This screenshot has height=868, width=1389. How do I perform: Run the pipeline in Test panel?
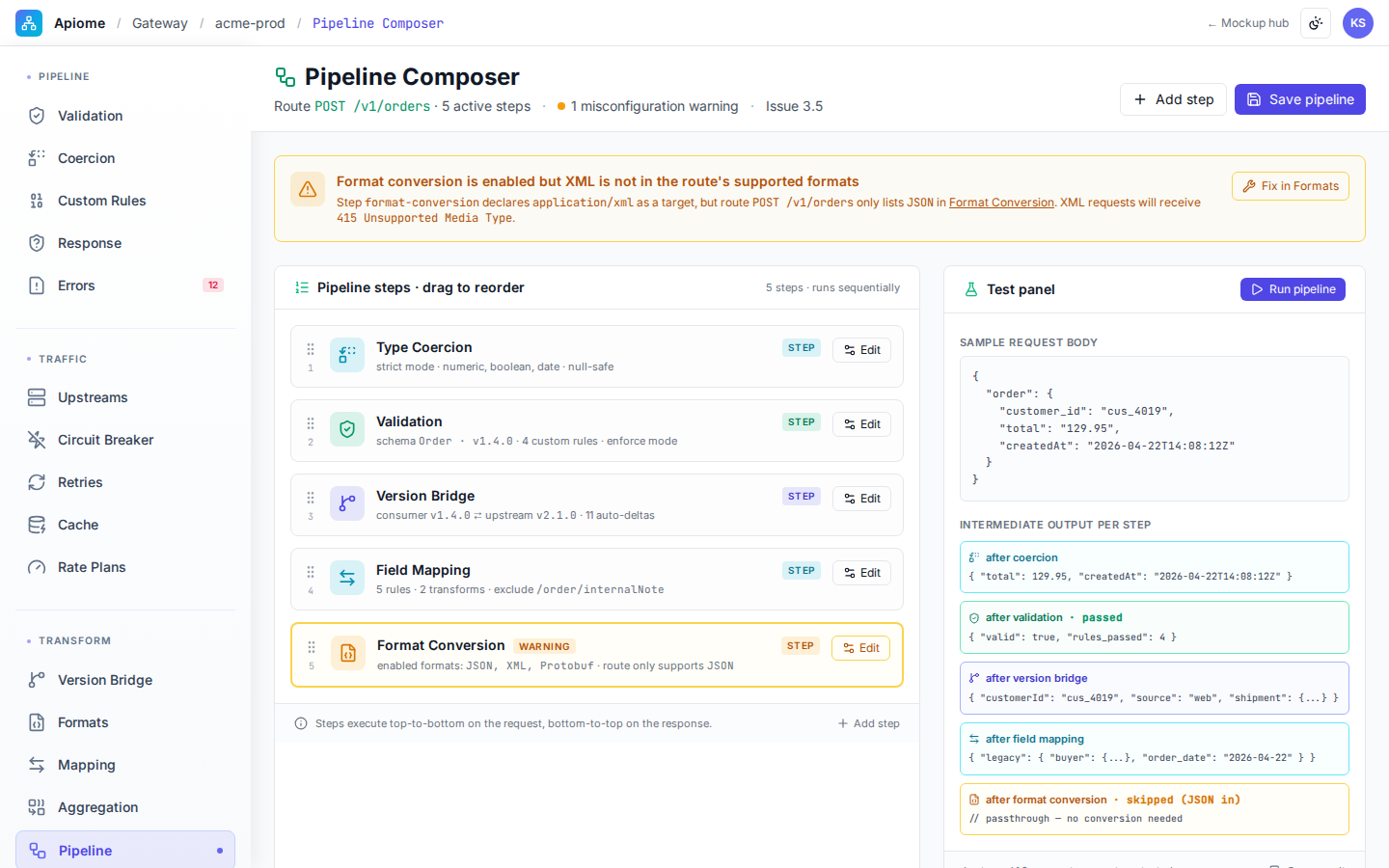coord(1293,289)
